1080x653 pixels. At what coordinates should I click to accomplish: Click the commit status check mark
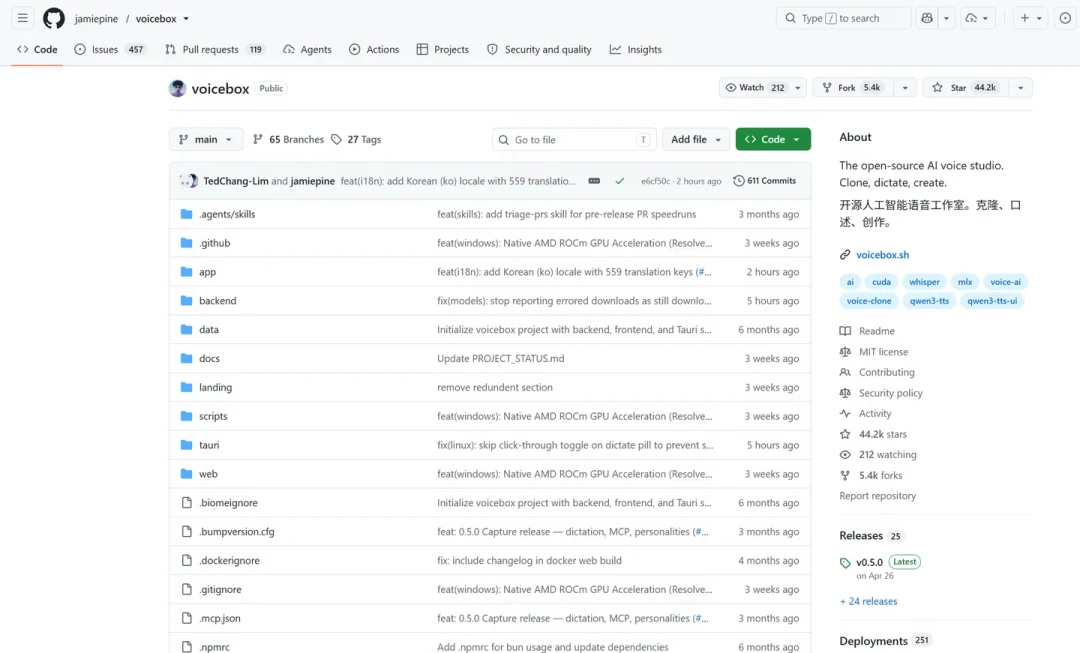[619, 181]
